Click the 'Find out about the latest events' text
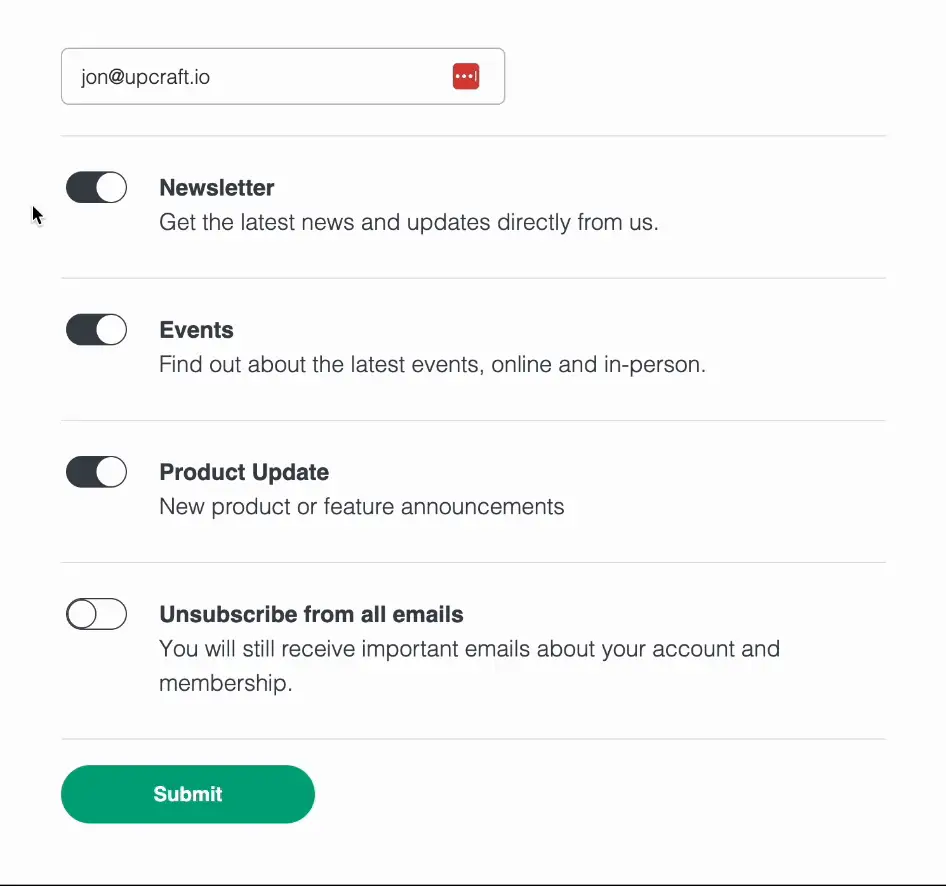The width and height of the screenshot is (946, 886). point(432,364)
